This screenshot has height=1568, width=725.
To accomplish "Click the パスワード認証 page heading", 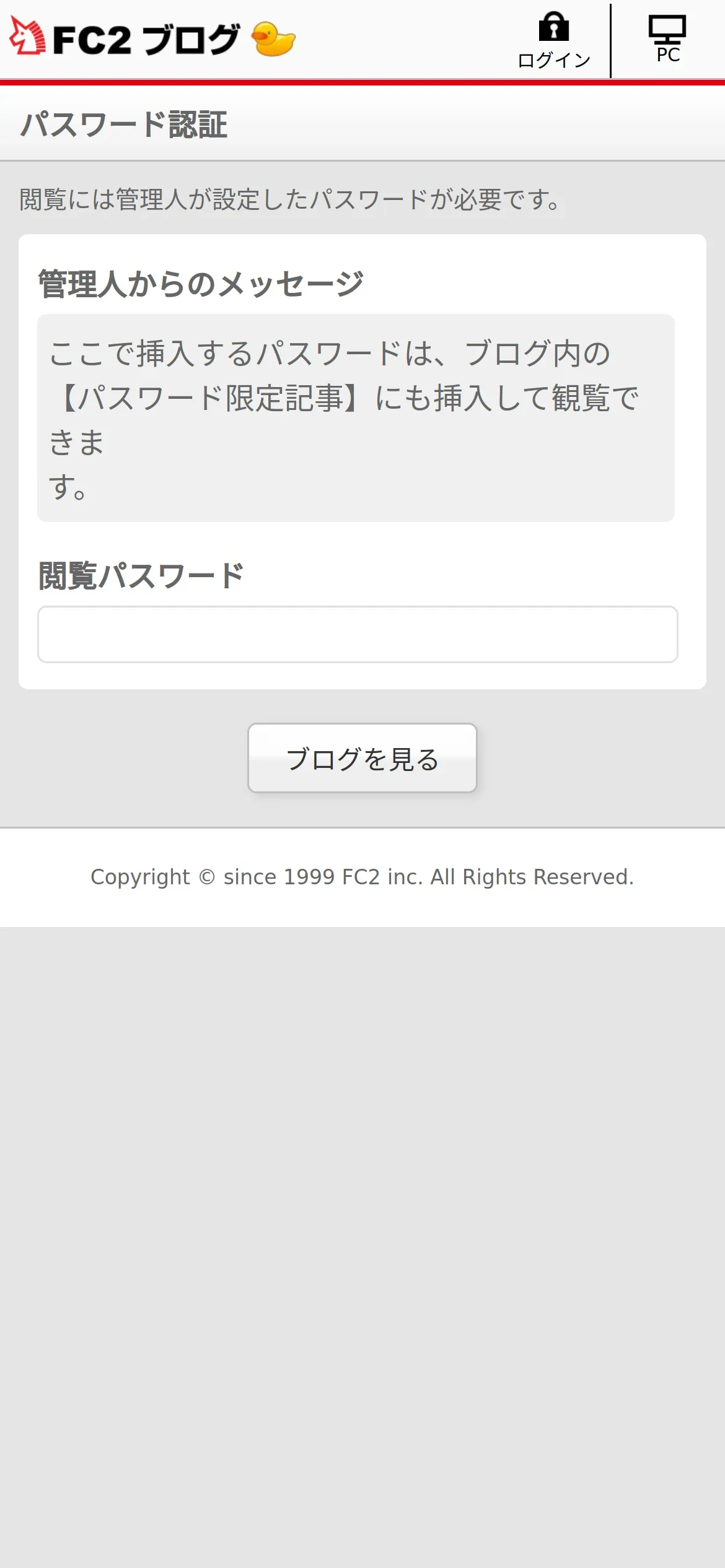I will click(124, 124).
